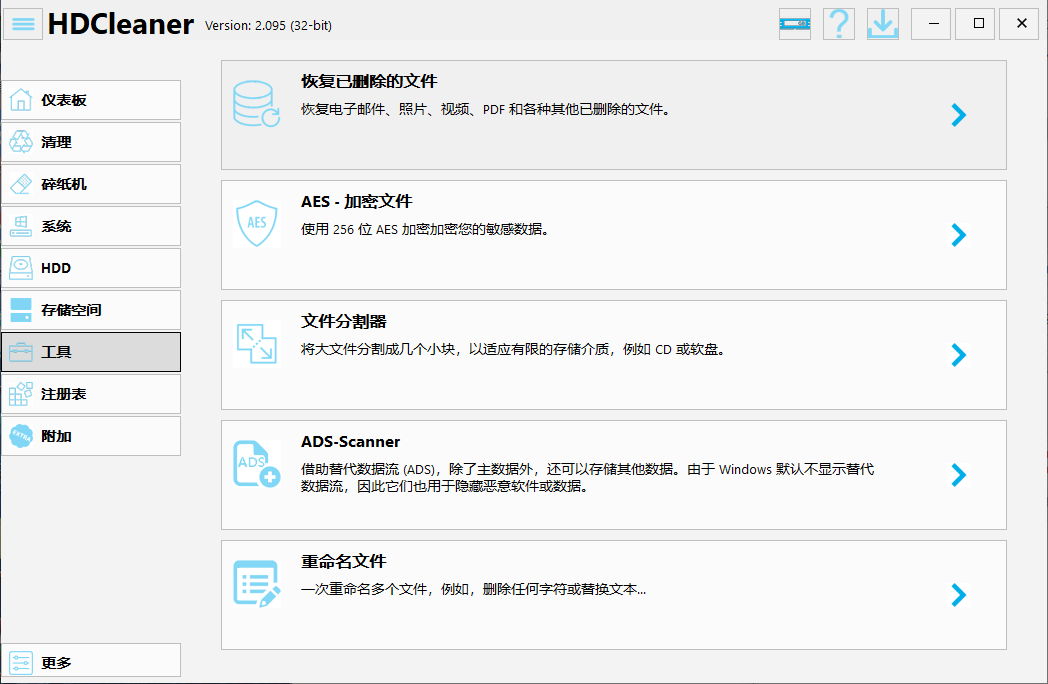
Task: Click the download update icon in titlebar
Action: tap(882, 23)
